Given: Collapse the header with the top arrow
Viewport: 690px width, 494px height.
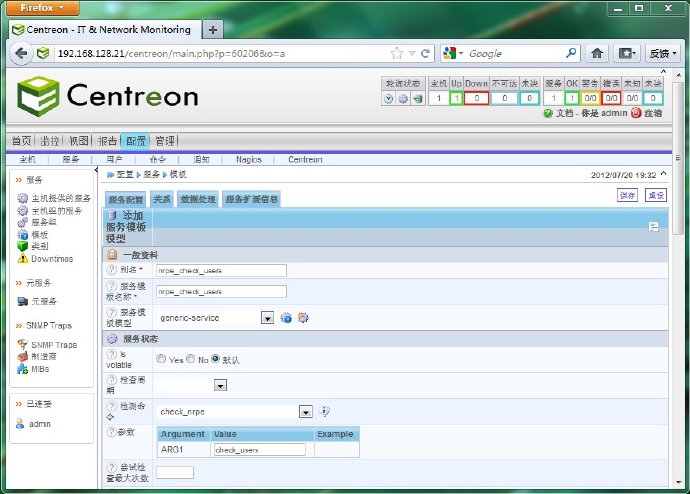Looking at the screenshot, I should pos(664,71).
